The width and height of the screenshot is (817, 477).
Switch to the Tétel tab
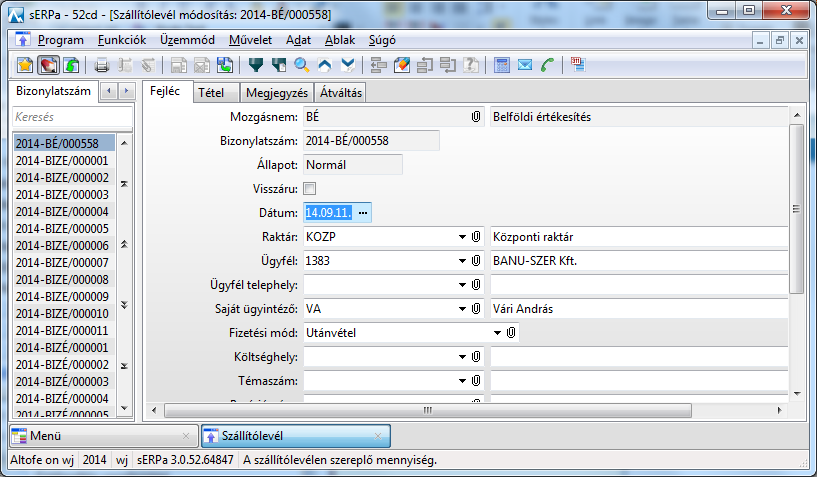coord(210,92)
